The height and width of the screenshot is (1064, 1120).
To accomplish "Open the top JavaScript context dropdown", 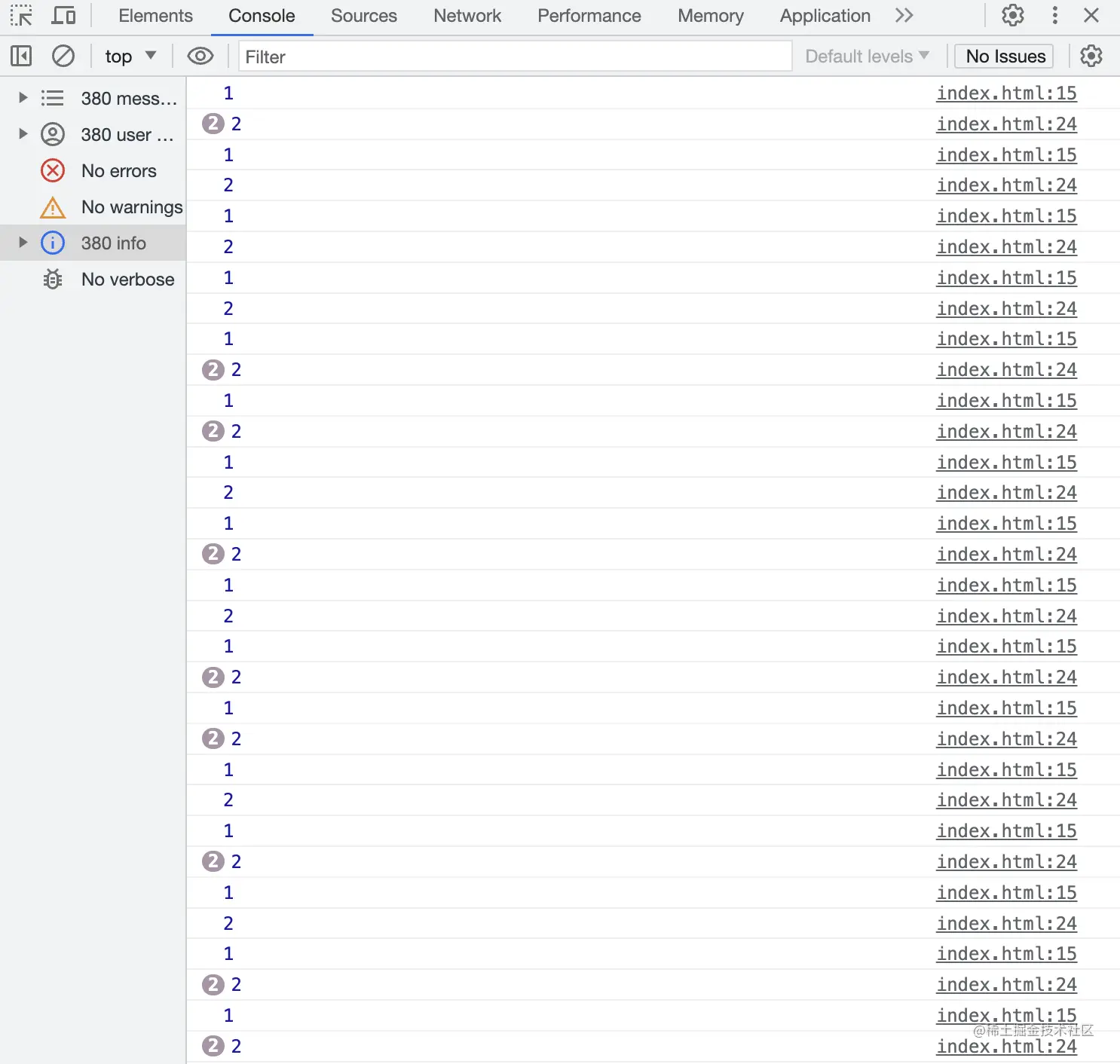I will [130, 56].
